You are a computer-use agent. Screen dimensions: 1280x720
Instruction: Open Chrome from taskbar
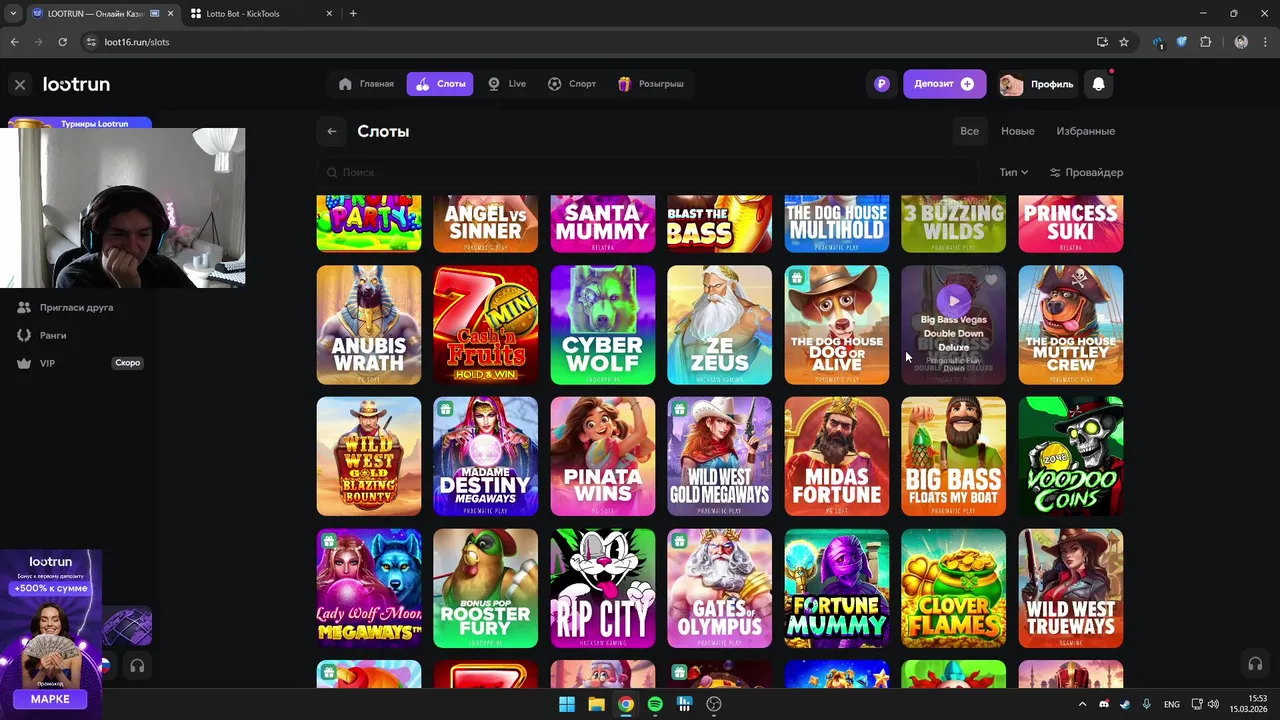click(626, 704)
